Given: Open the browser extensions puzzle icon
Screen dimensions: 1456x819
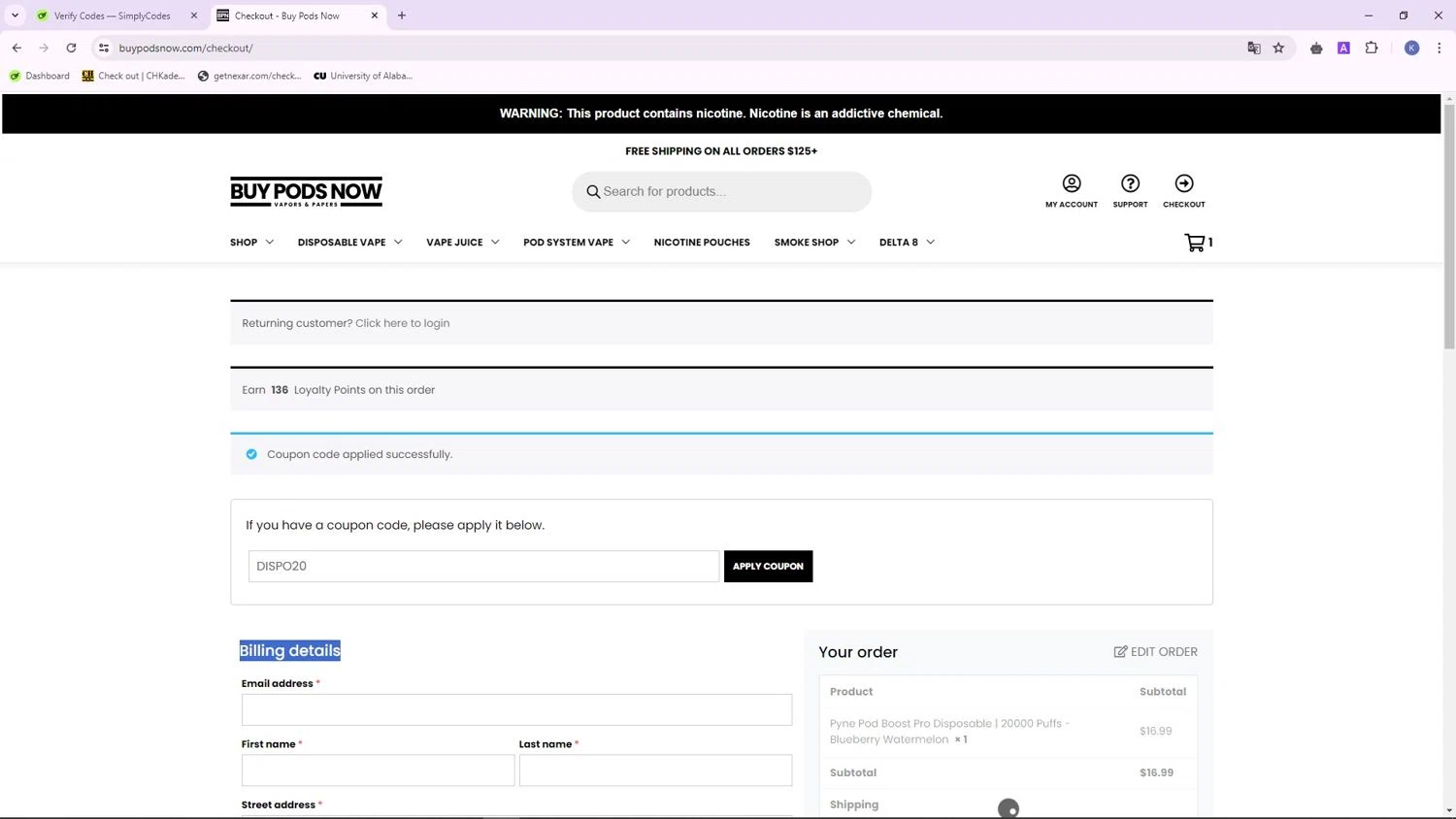Looking at the screenshot, I should (x=1372, y=48).
